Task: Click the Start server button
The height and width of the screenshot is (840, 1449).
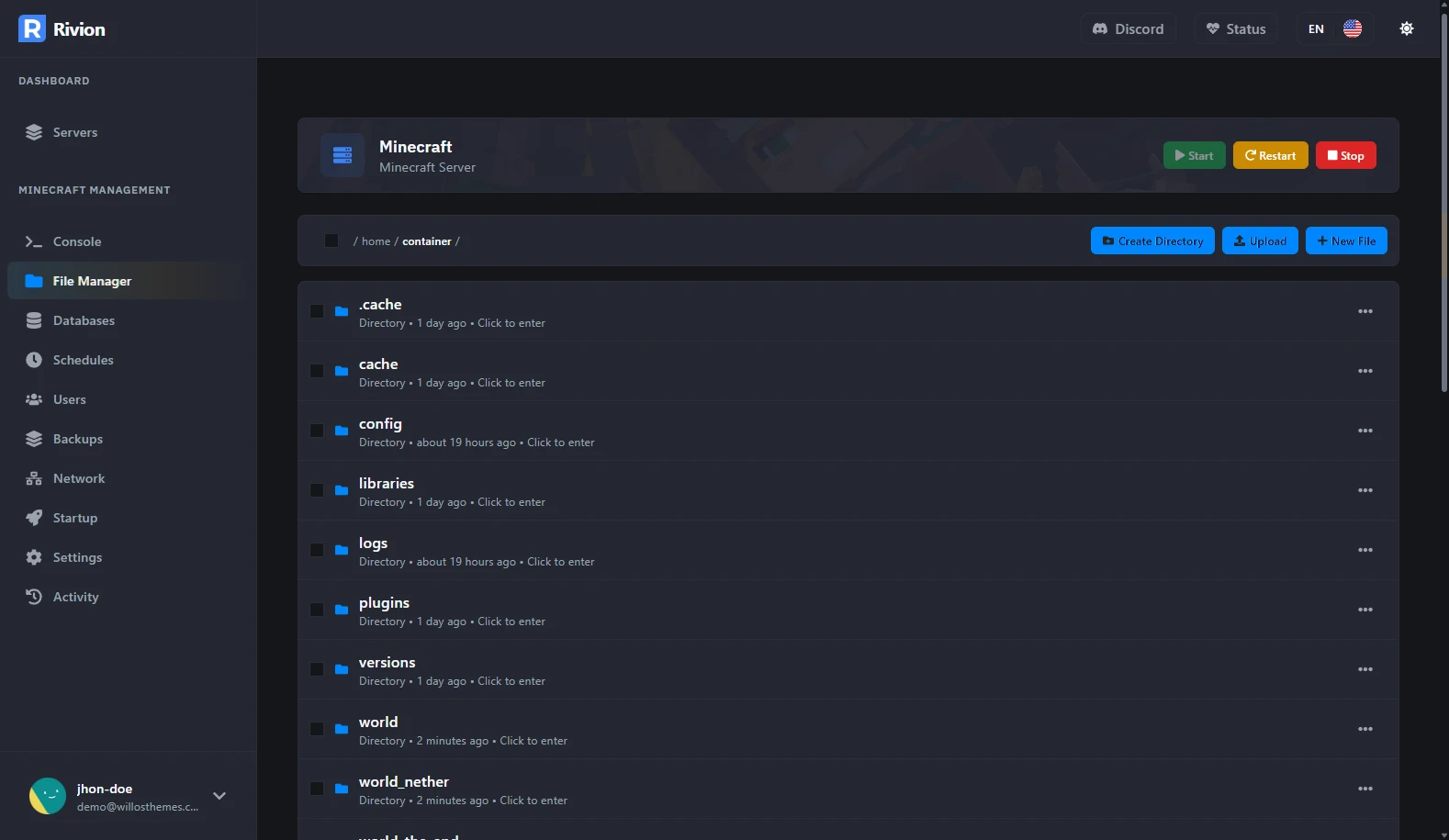Action: (1194, 155)
